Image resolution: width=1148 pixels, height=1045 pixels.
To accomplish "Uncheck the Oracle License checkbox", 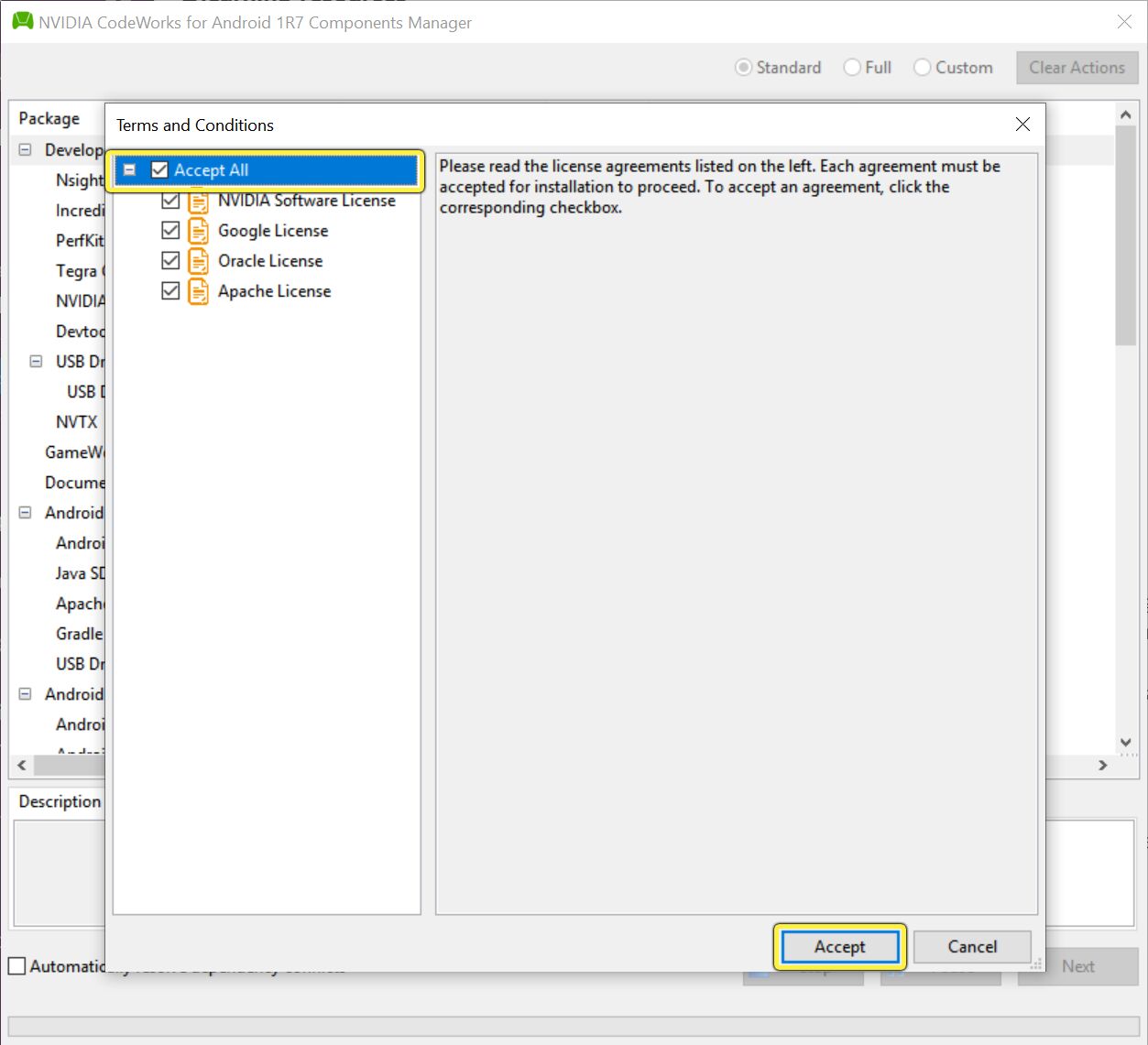I will pos(170,260).
